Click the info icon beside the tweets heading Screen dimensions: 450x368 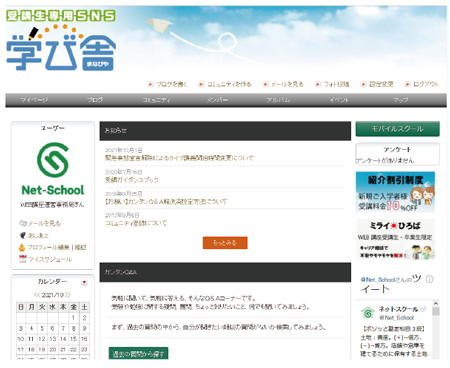[x=430, y=279]
